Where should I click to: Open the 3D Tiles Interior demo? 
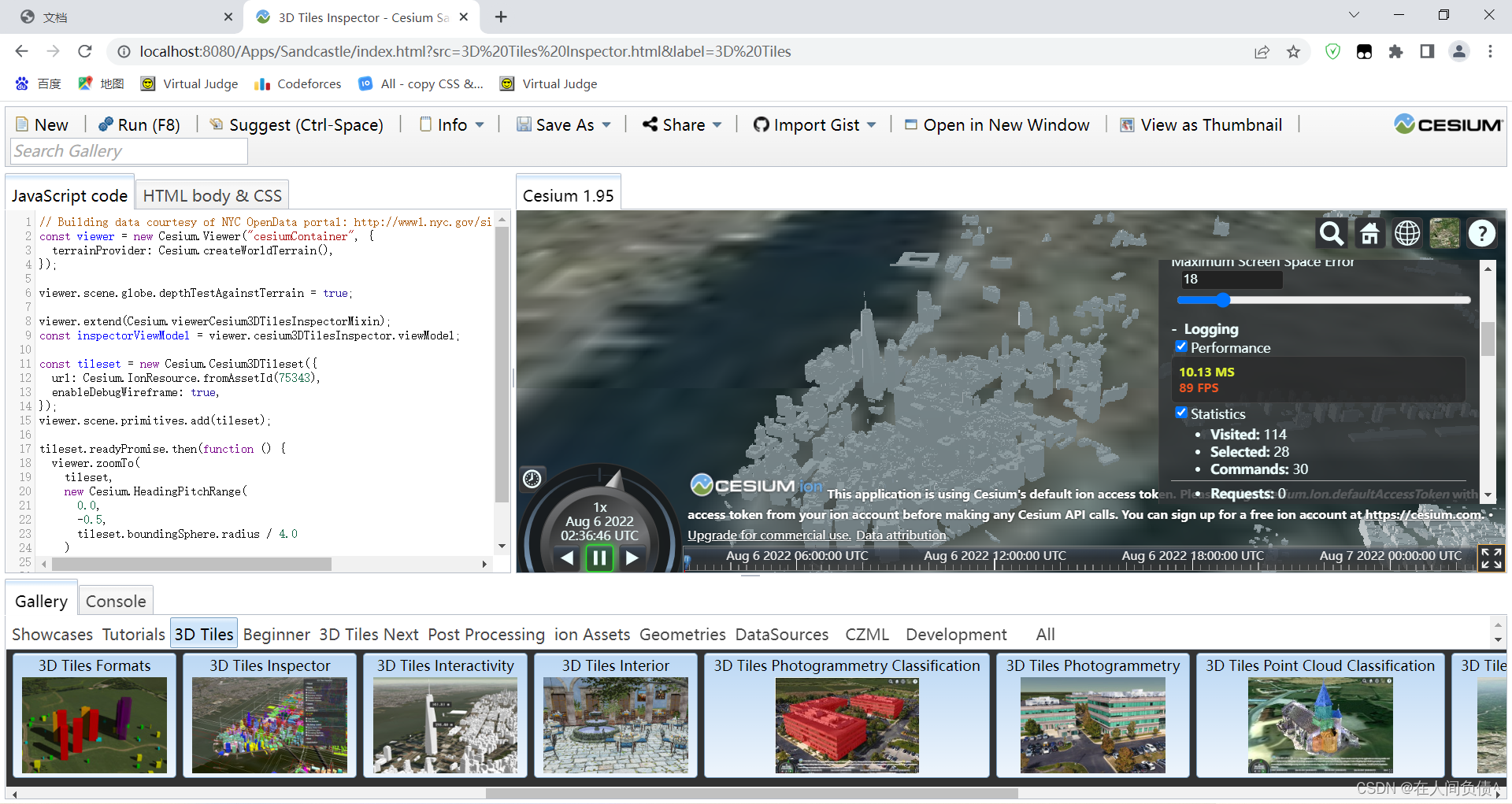pyautogui.click(x=615, y=715)
